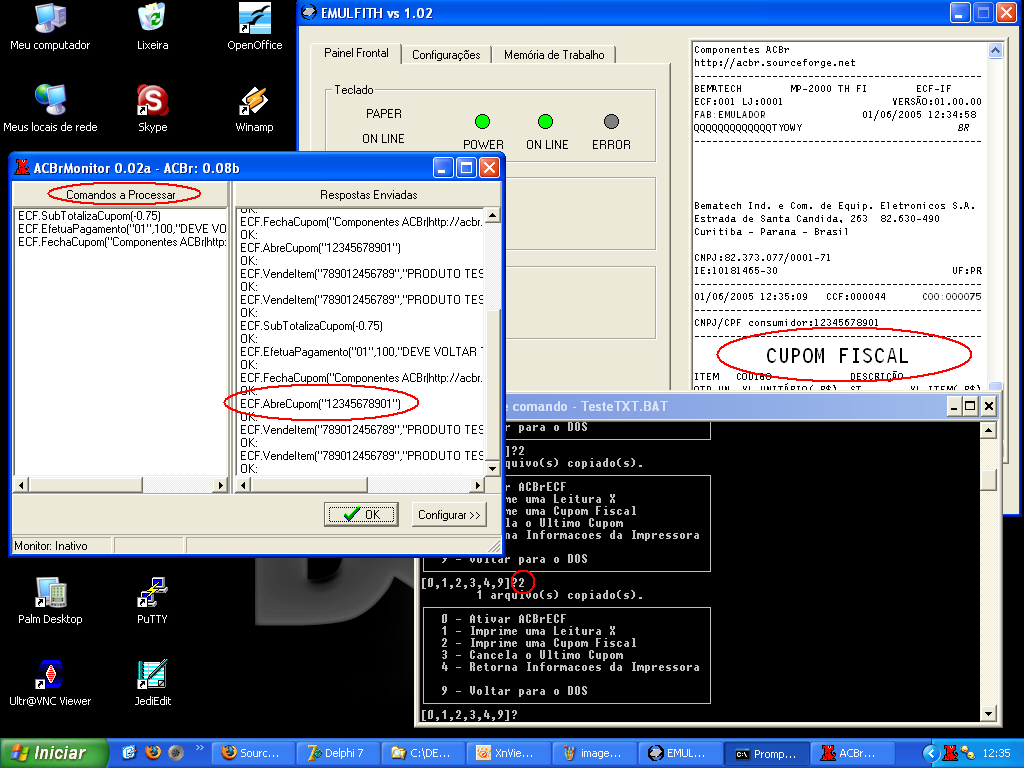Open the JediEdit desktop icon

(x=152, y=676)
